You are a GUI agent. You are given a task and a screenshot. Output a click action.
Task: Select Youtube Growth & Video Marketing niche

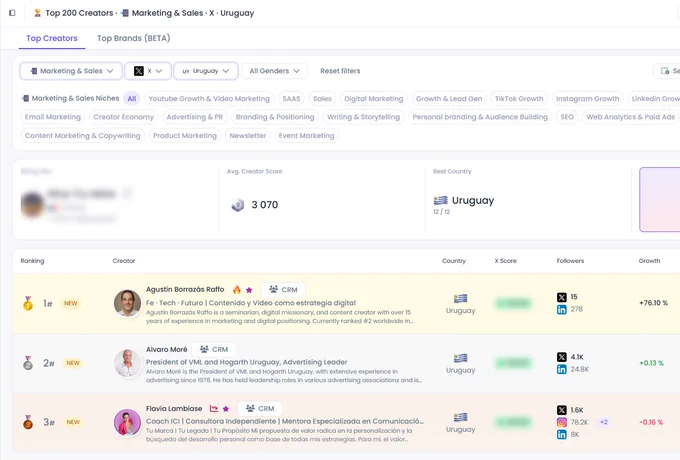click(x=209, y=99)
